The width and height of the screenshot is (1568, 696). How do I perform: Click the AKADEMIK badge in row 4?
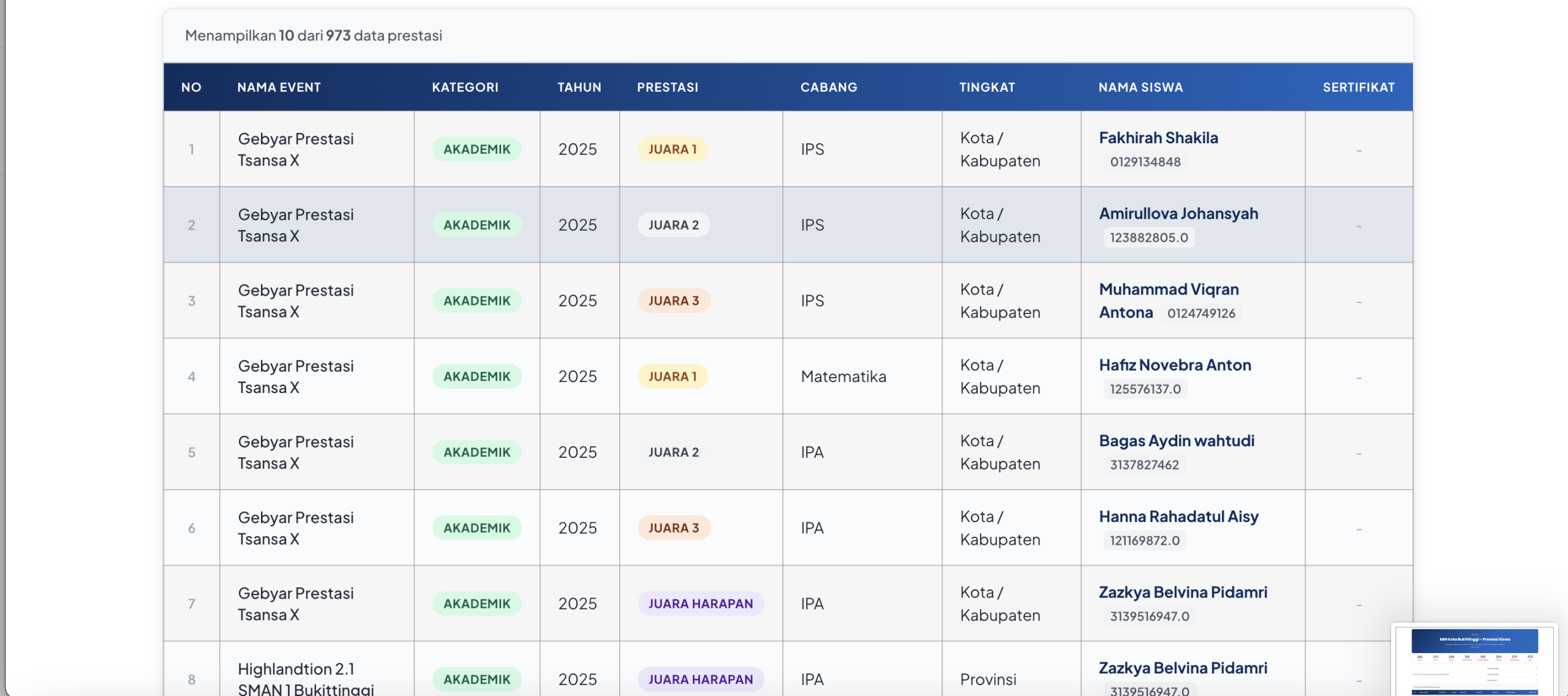(x=477, y=376)
